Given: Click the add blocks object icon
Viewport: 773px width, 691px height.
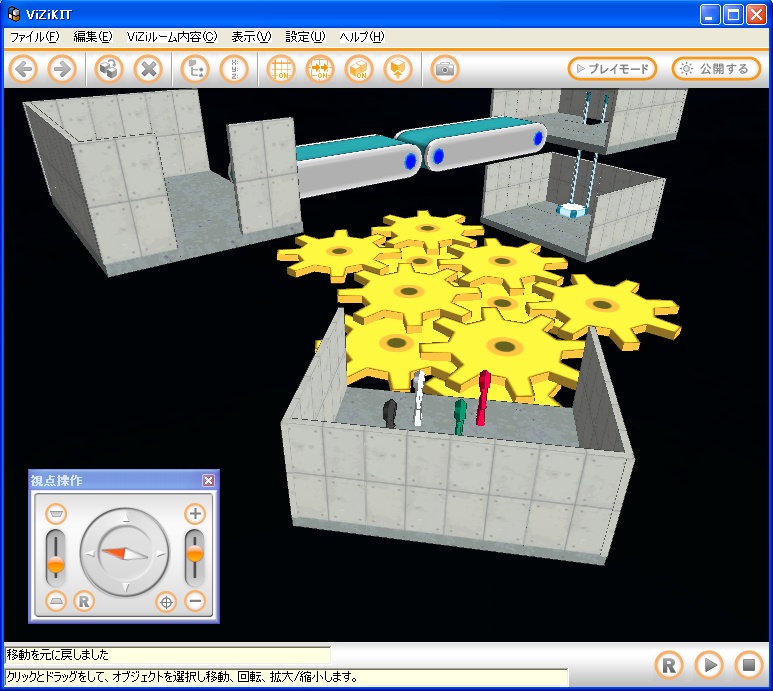Looking at the screenshot, I should click(109, 69).
